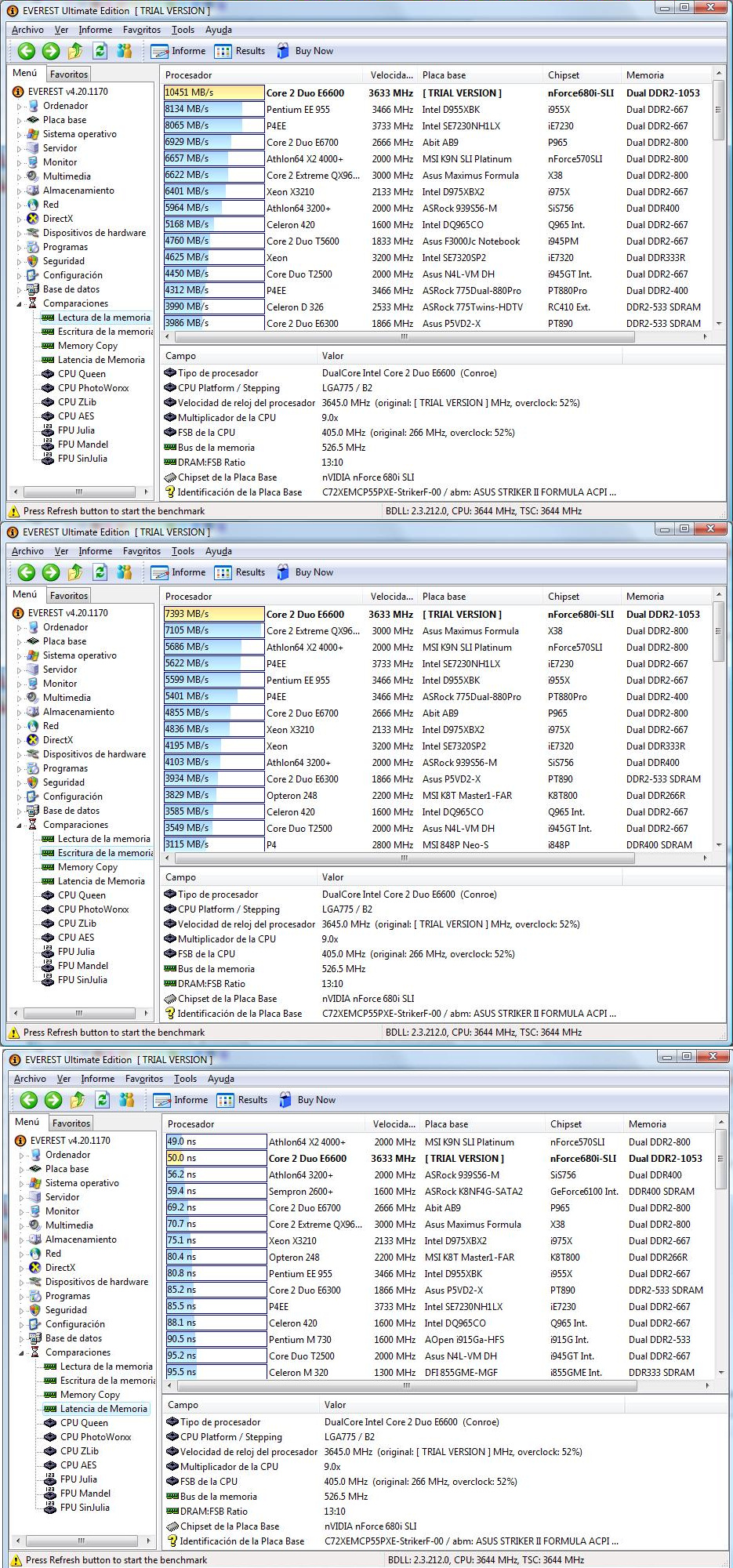This screenshot has width=733, height=1568.
Task: Open Results from the top window toolbar
Action: 240,51
